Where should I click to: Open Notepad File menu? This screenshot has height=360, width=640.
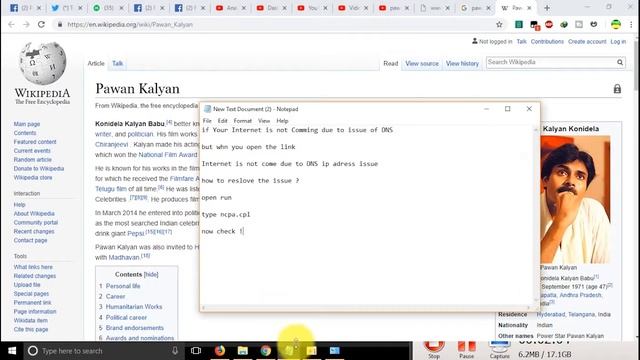pos(207,121)
